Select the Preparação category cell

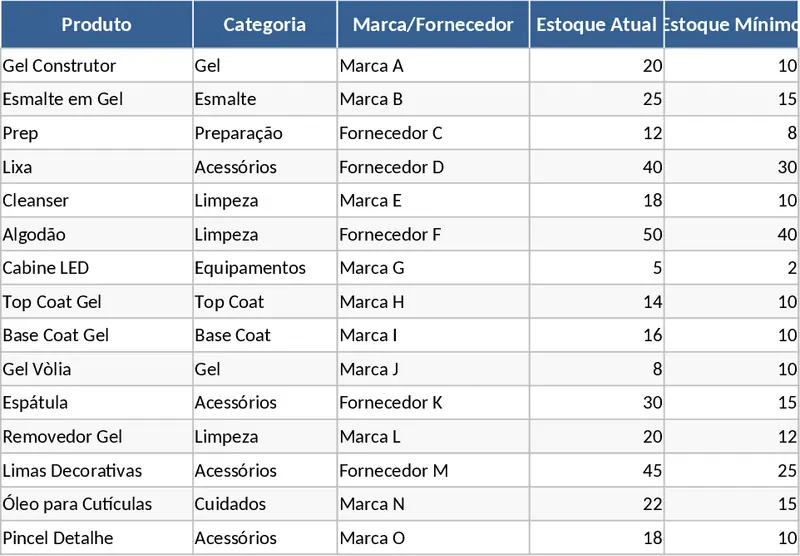coord(265,133)
